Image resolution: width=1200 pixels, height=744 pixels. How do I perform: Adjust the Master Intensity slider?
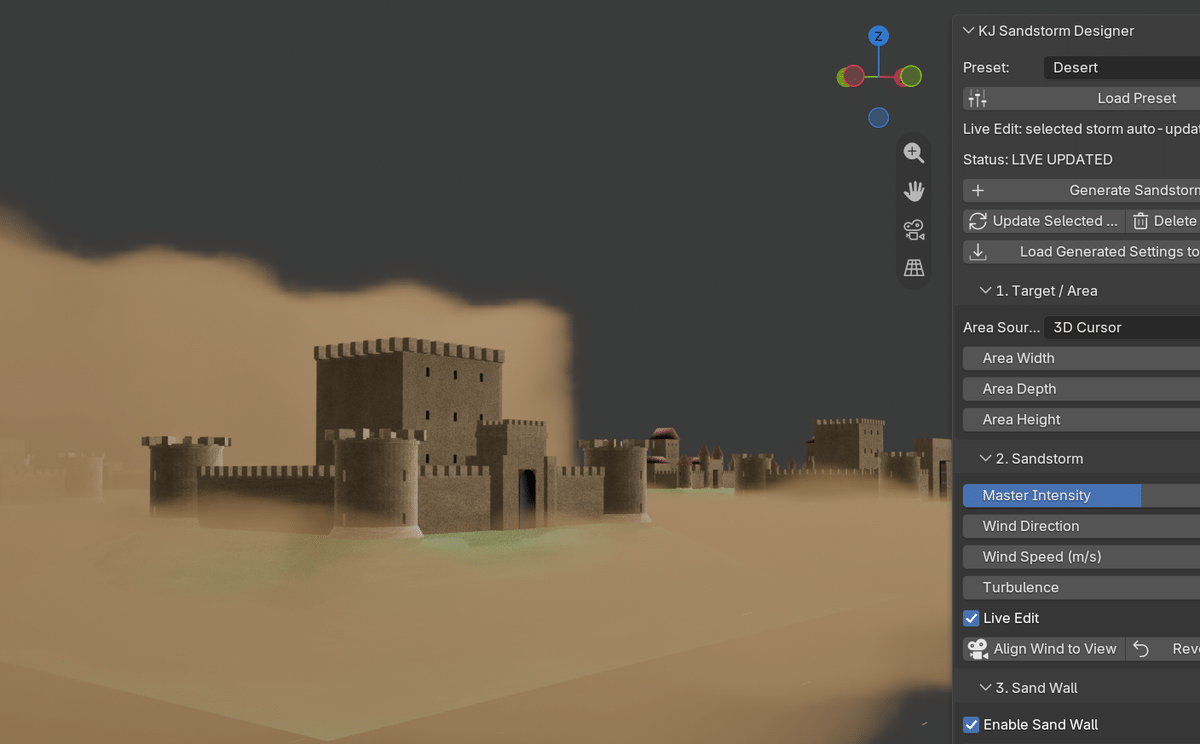1081,495
